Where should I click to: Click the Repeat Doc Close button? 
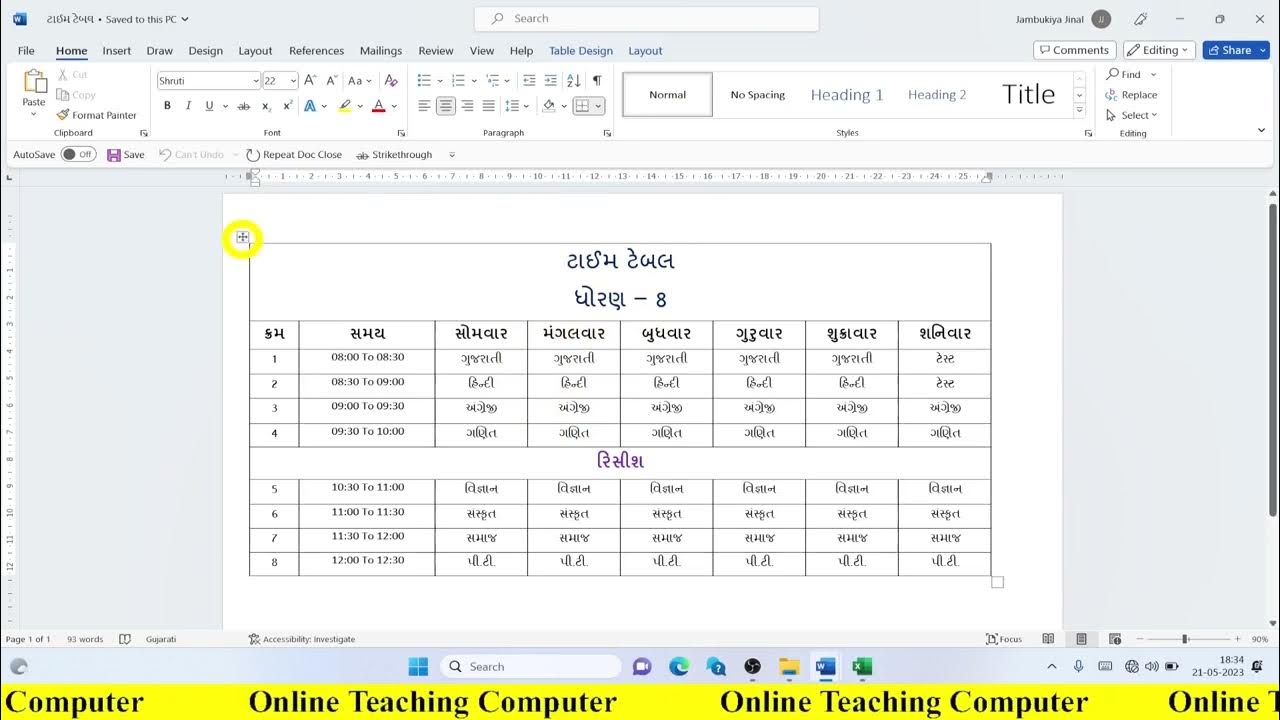(294, 155)
